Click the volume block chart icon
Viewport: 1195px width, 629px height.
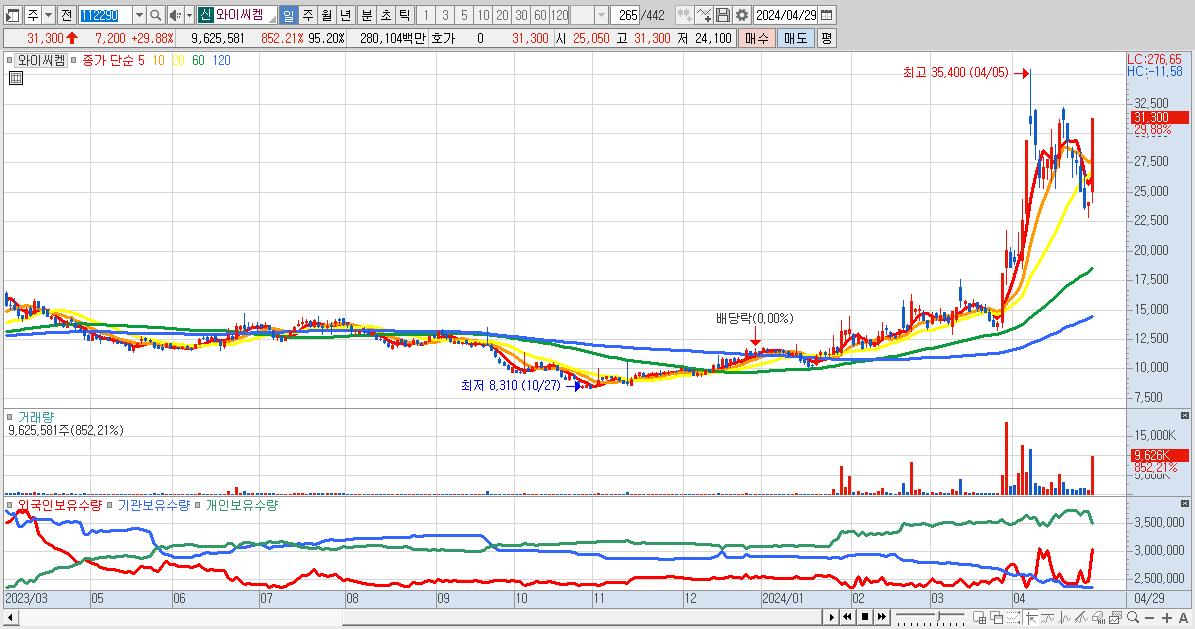click(x=1098, y=617)
